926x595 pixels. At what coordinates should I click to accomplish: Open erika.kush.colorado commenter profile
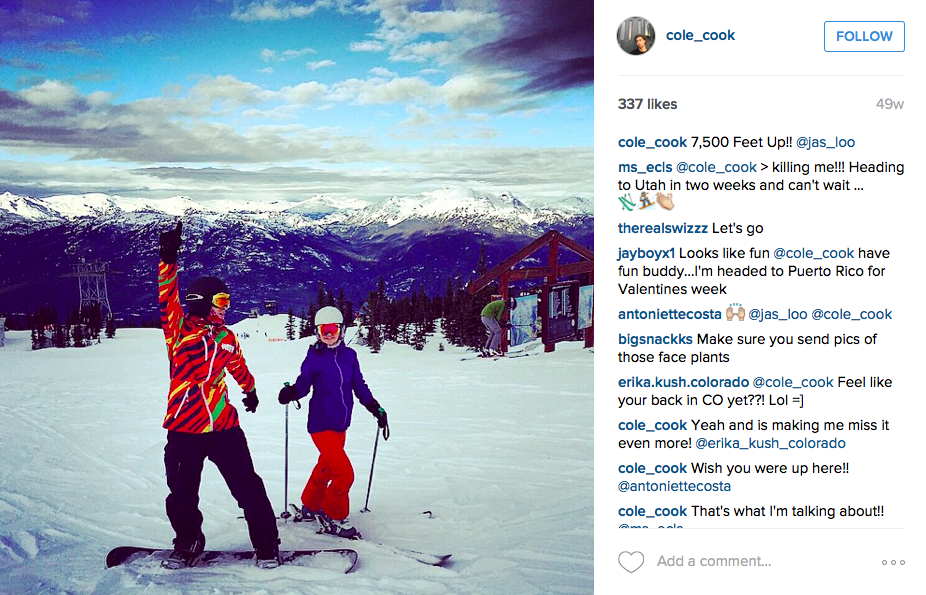(683, 382)
